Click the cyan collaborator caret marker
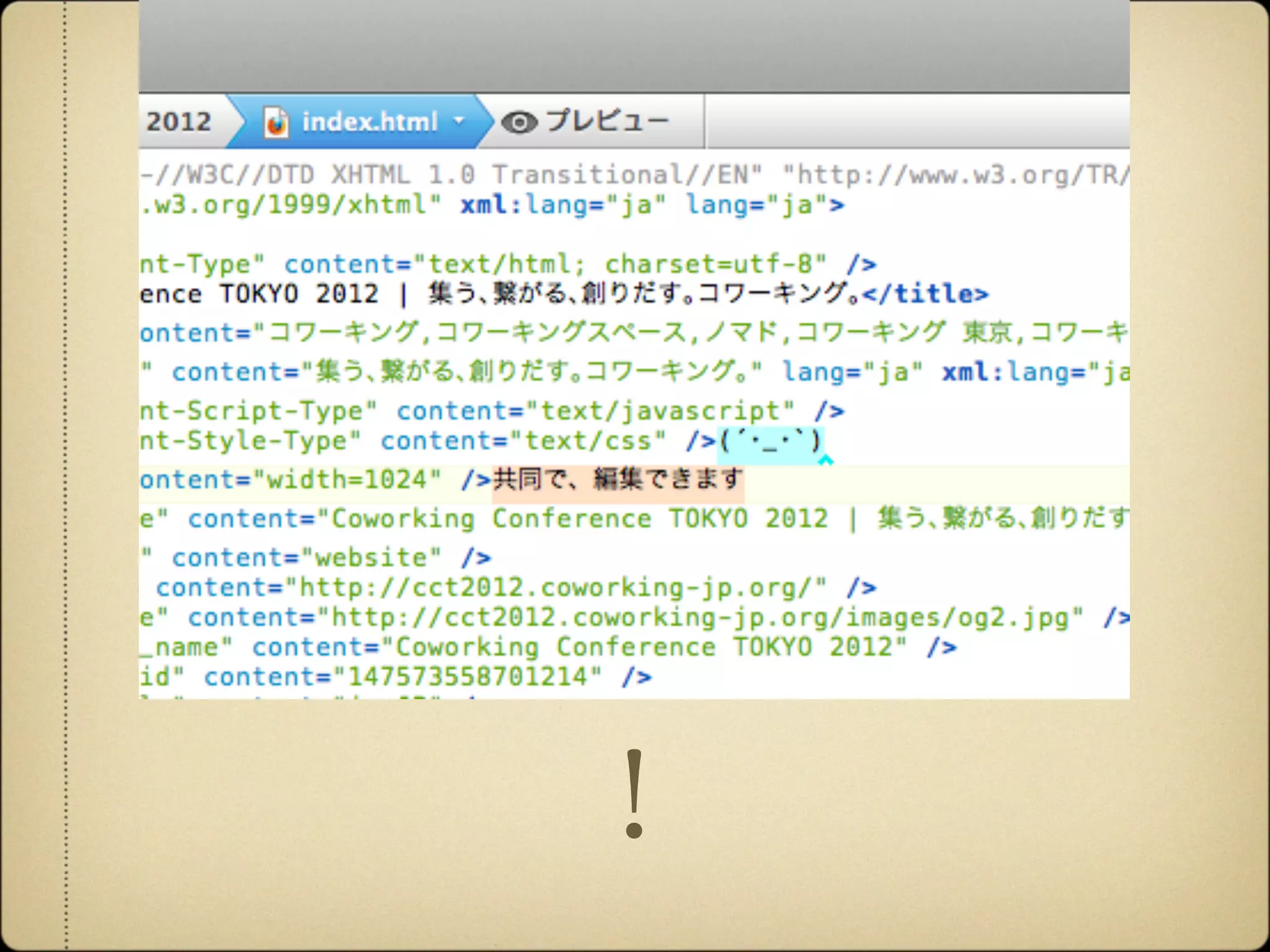 point(826,460)
